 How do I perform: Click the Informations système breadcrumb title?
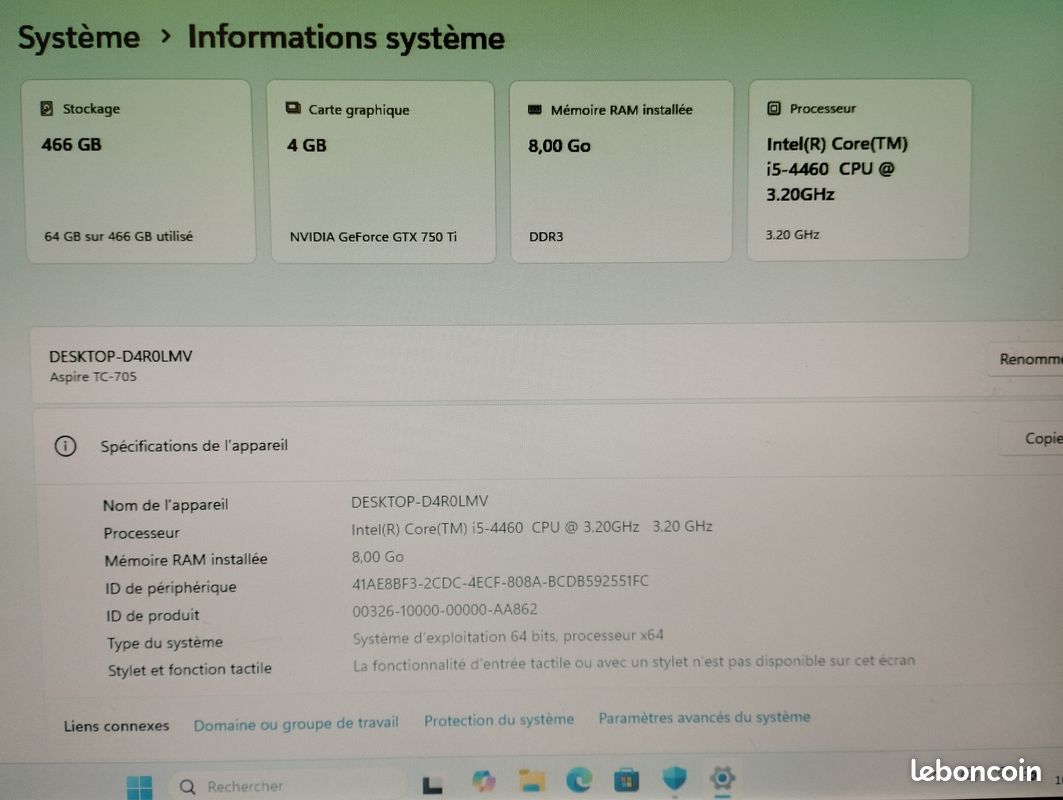click(x=346, y=37)
